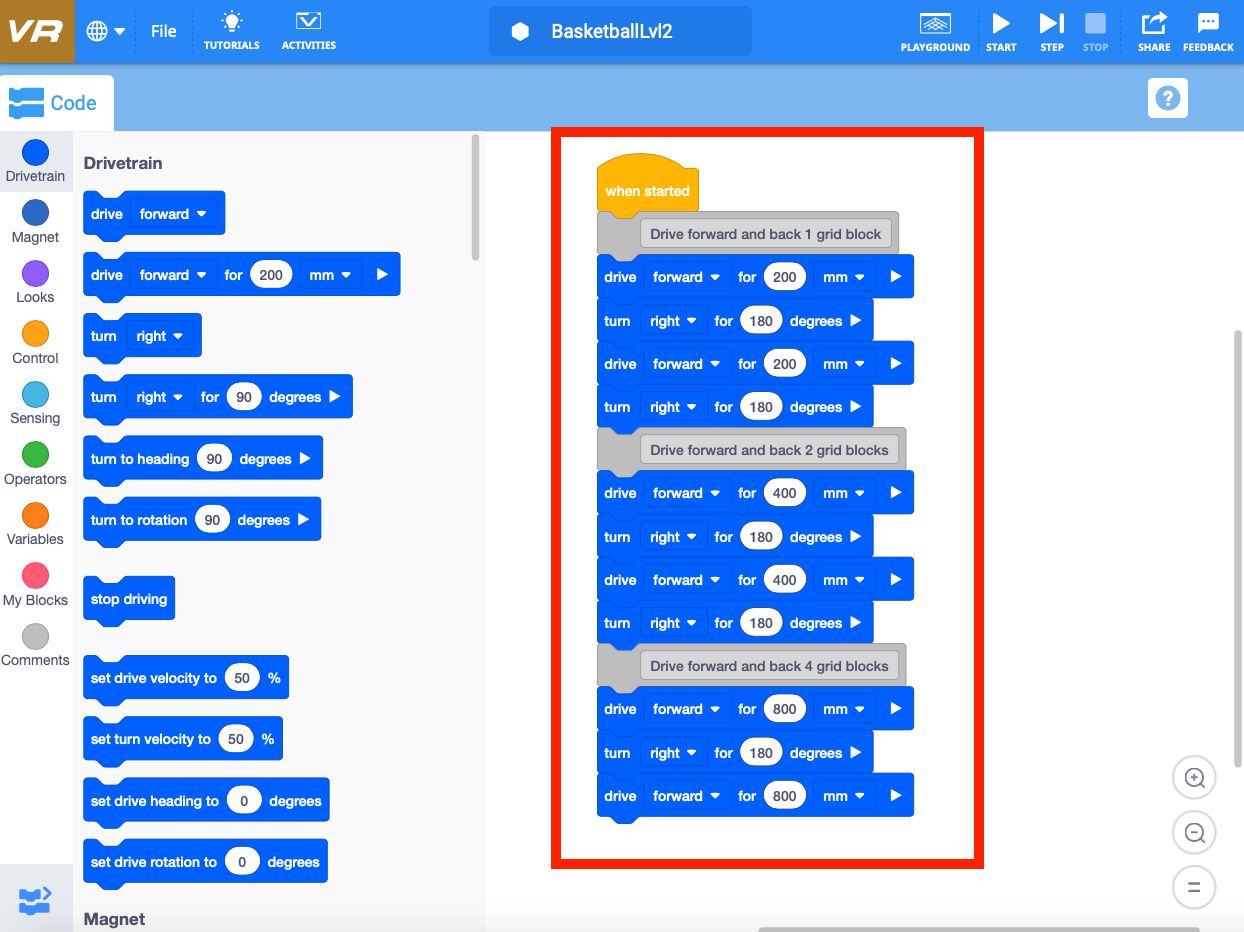Switch to the Code tab

(x=57, y=101)
